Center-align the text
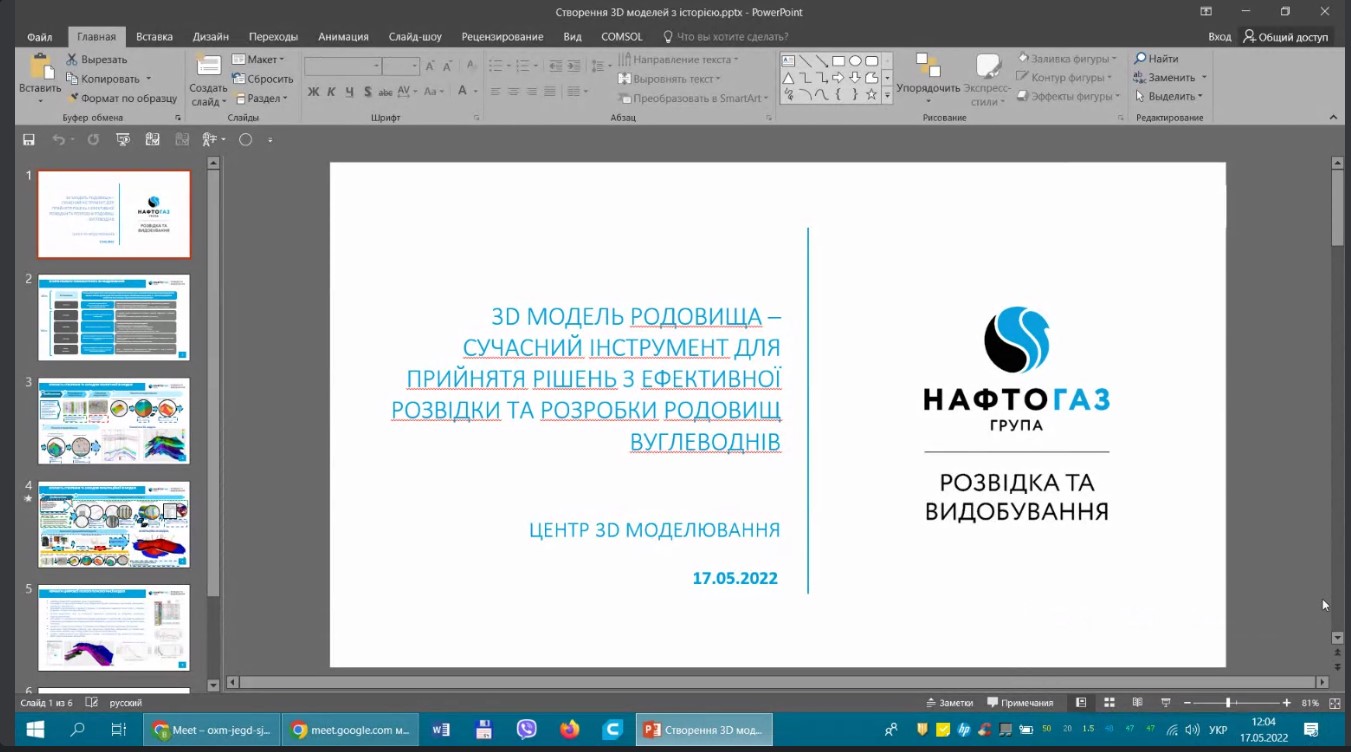 click(514, 91)
